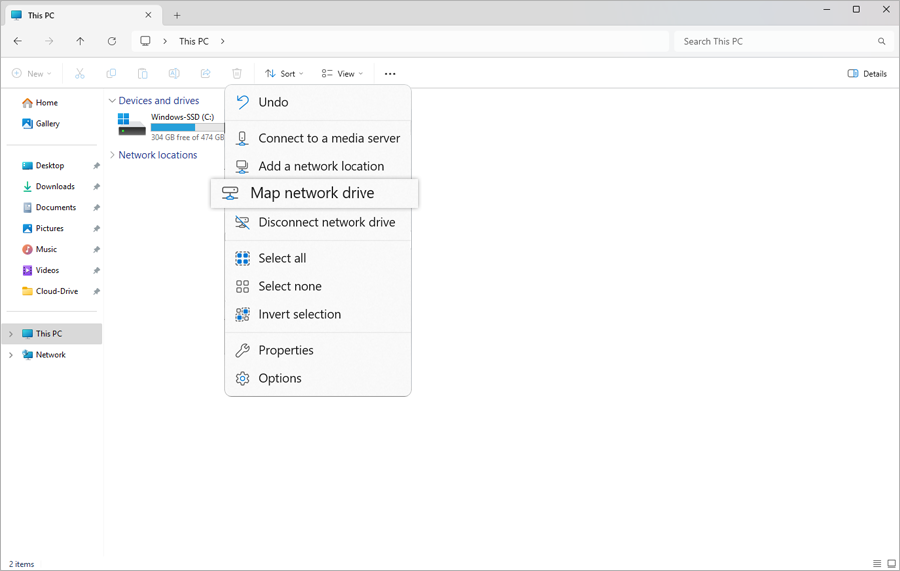900x571 pixels.
Task: Switch to large icons view in status bar
Action: [x=891, y=564]
